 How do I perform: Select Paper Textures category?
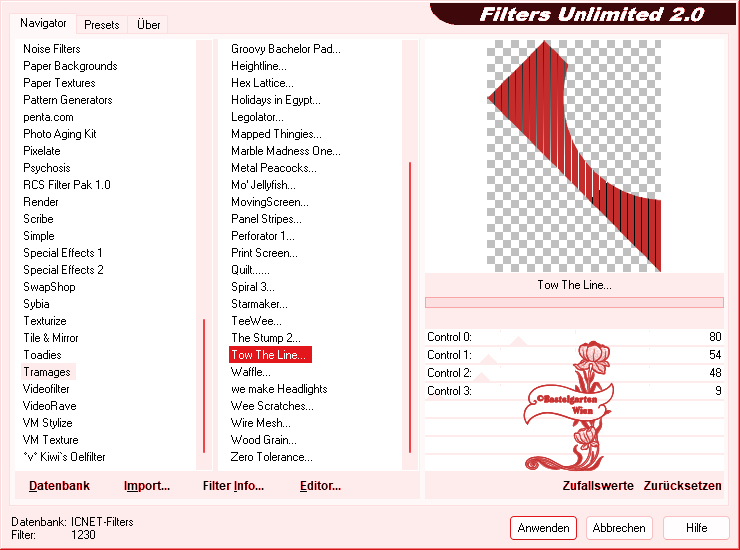(x=59, y=83)
